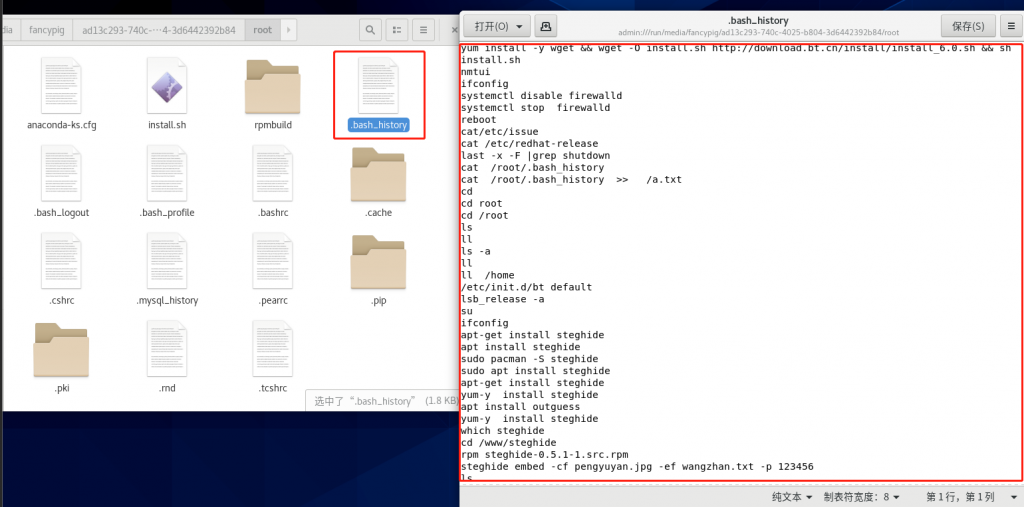The image size is (1024, 507).
Task: Select the .bashrc file icon
Action: pos(273,173)
